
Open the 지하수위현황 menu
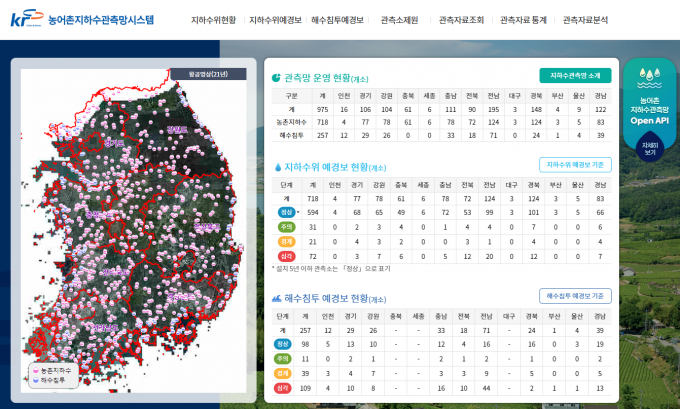point(213,20)
